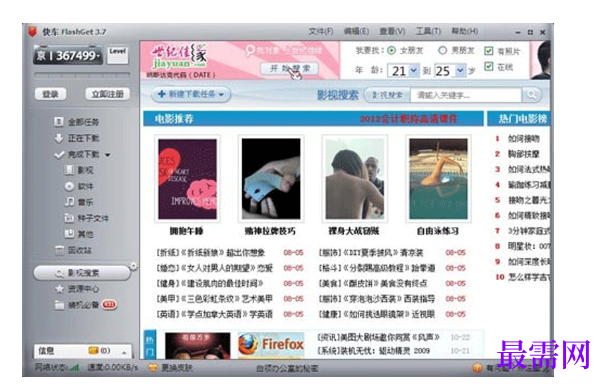Click the Firefox logo banner
The image size is (609, 386).
coord(271,345)
